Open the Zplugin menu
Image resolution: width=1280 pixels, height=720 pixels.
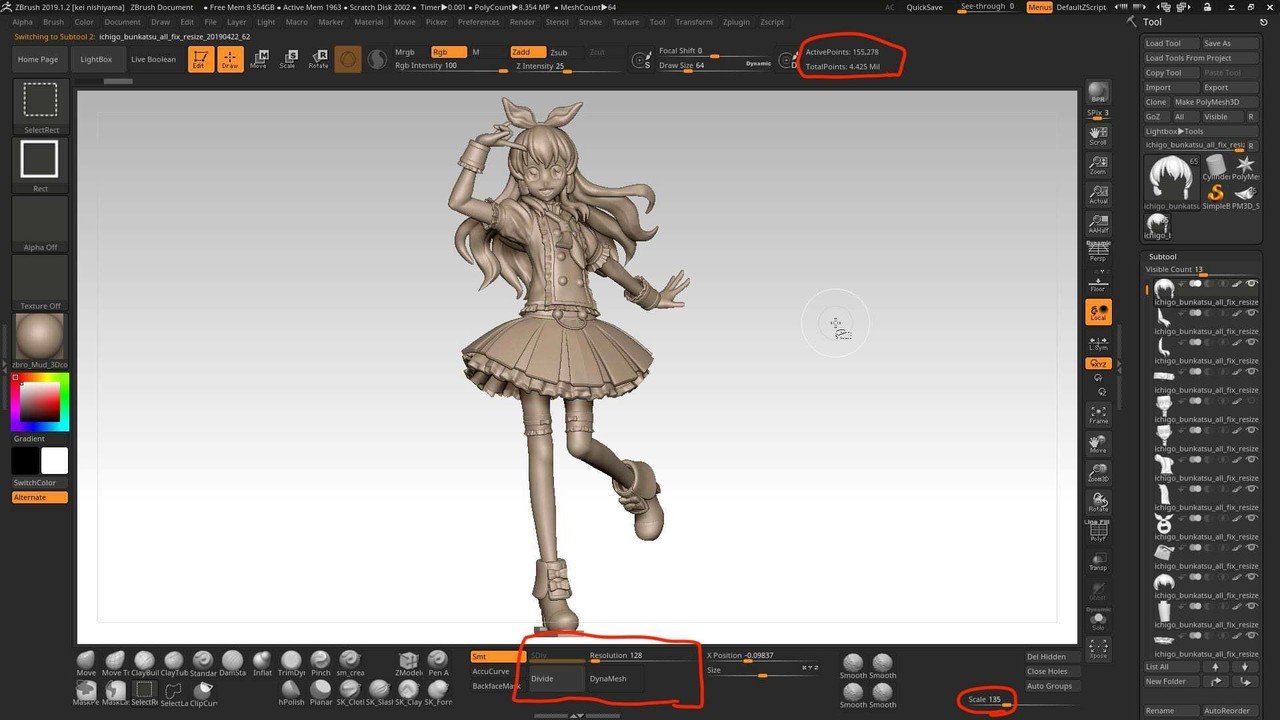pos(736,21)
